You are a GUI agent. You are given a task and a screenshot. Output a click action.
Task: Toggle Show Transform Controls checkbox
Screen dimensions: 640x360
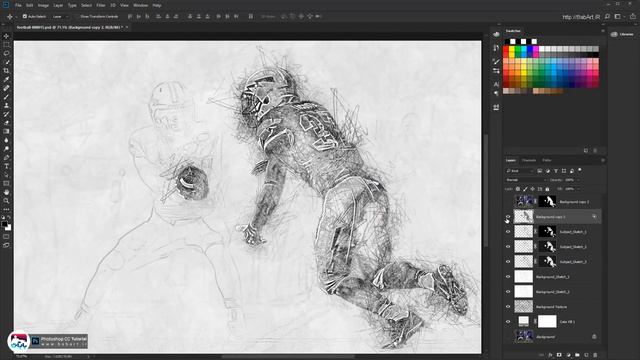(x=77, y=16)
